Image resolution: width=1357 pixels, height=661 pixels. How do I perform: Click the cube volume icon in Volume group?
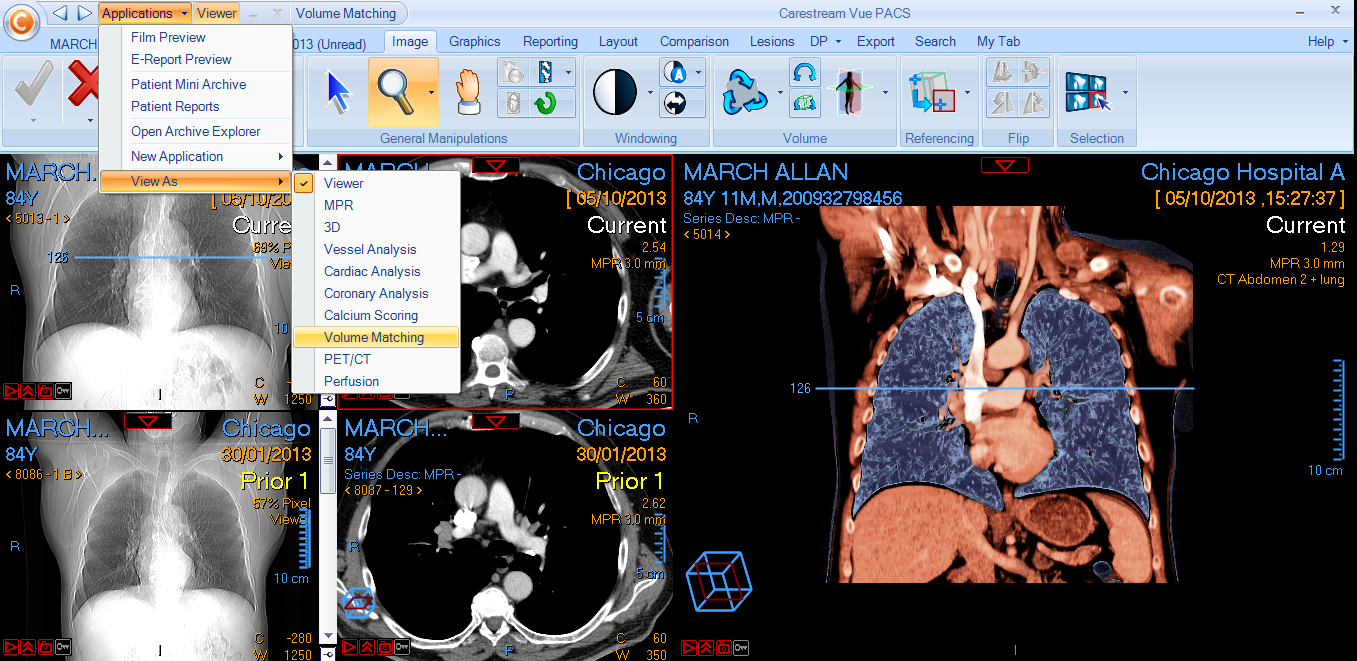point(805,102)
